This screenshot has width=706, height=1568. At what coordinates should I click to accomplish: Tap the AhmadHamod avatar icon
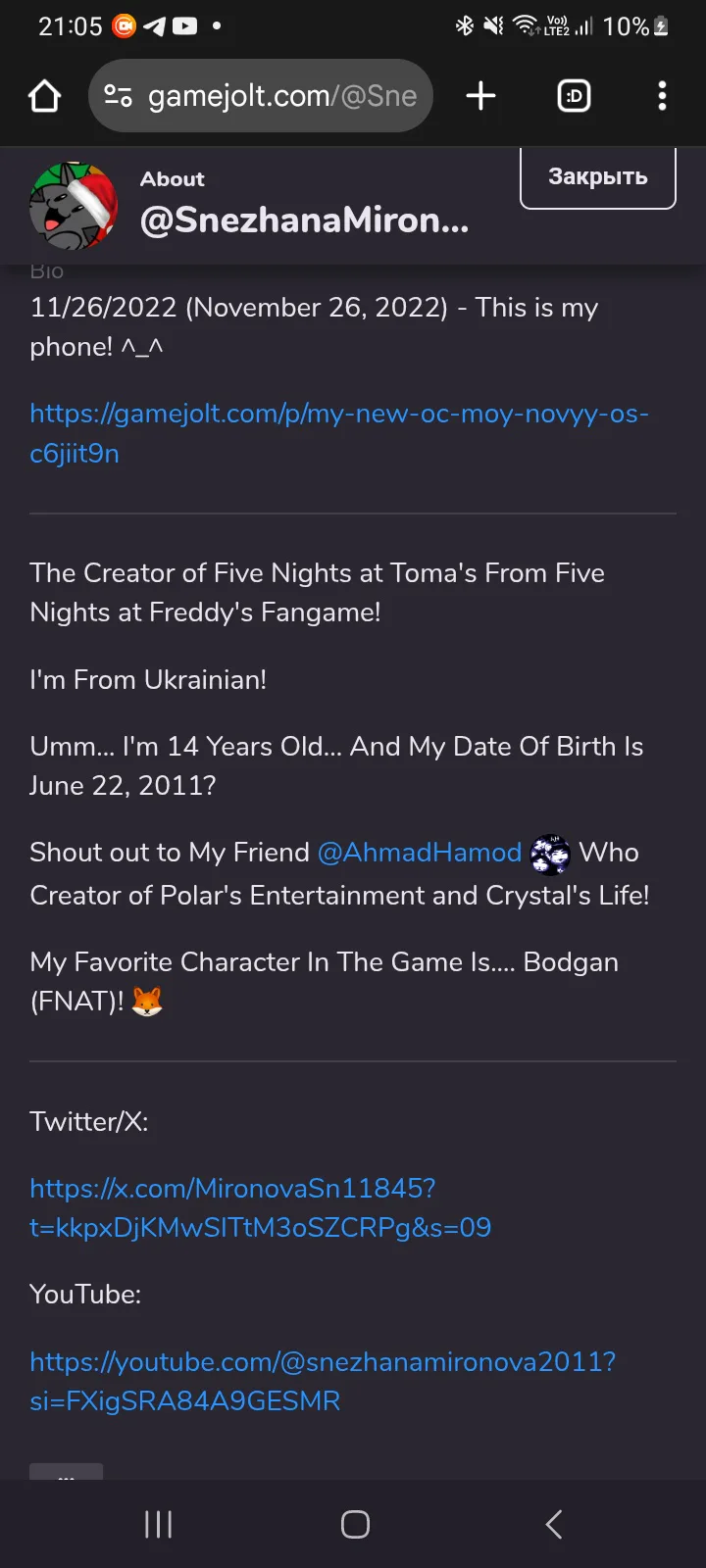tap(550, 855)
